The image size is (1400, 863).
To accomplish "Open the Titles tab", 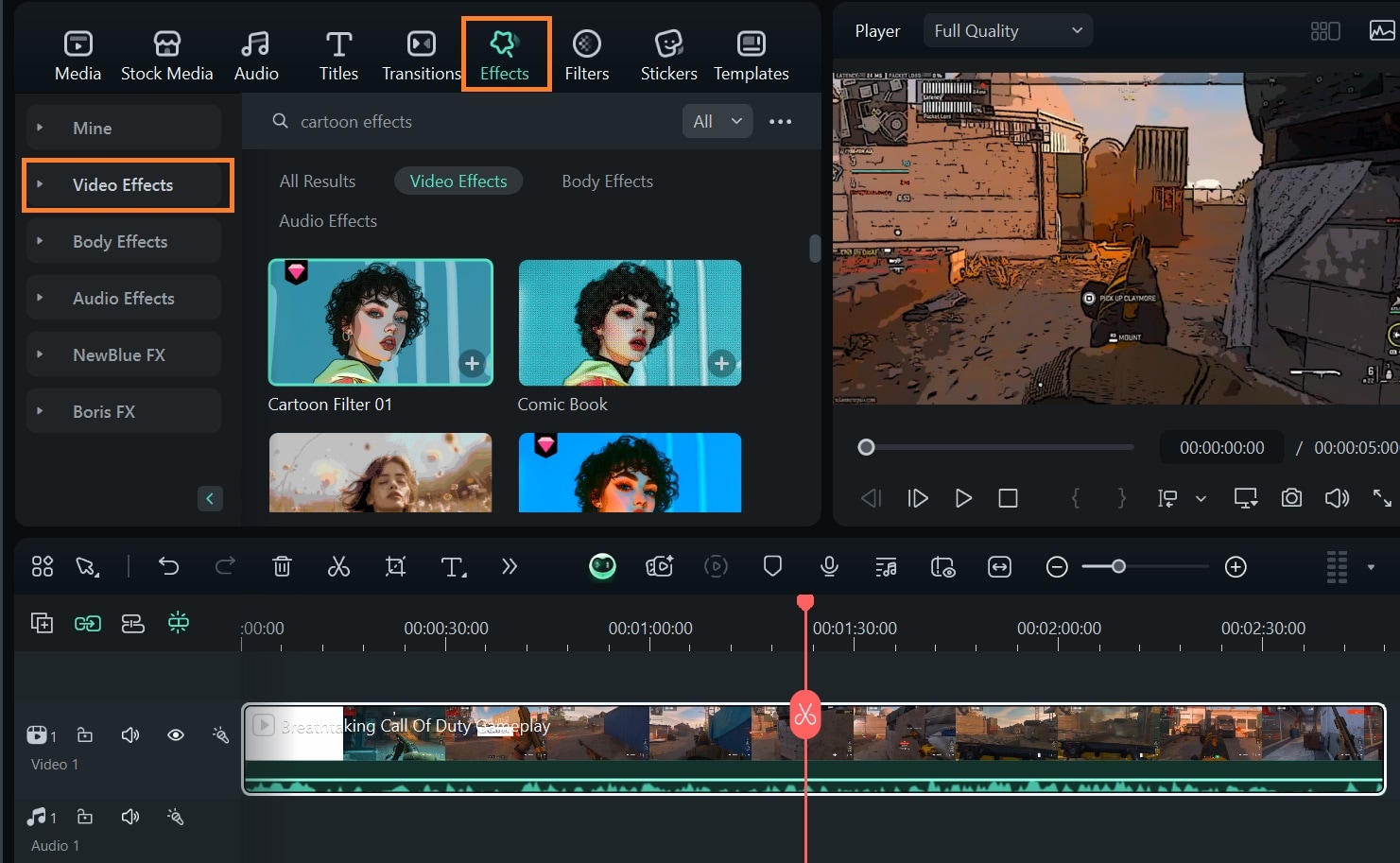I will pyautogui.click(x=338, y=55).
